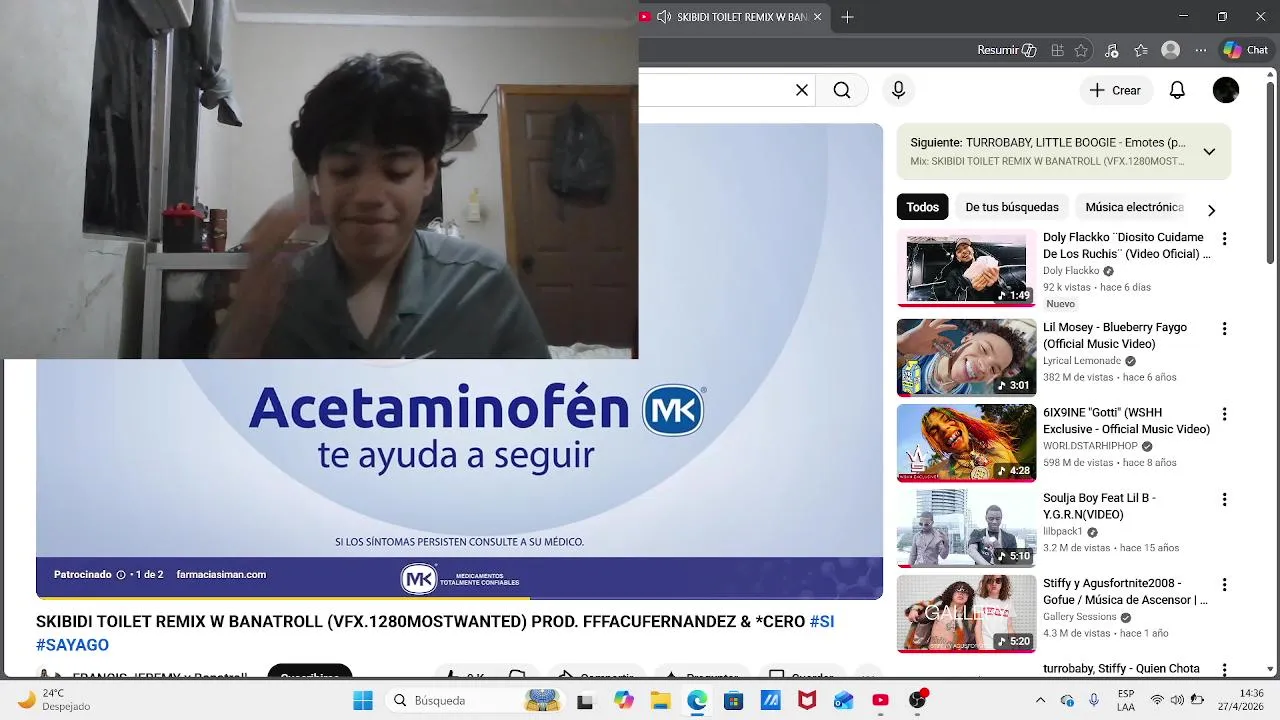Open Copilot from the taskbar
The image size is (1280, 720).
[623, 700]
